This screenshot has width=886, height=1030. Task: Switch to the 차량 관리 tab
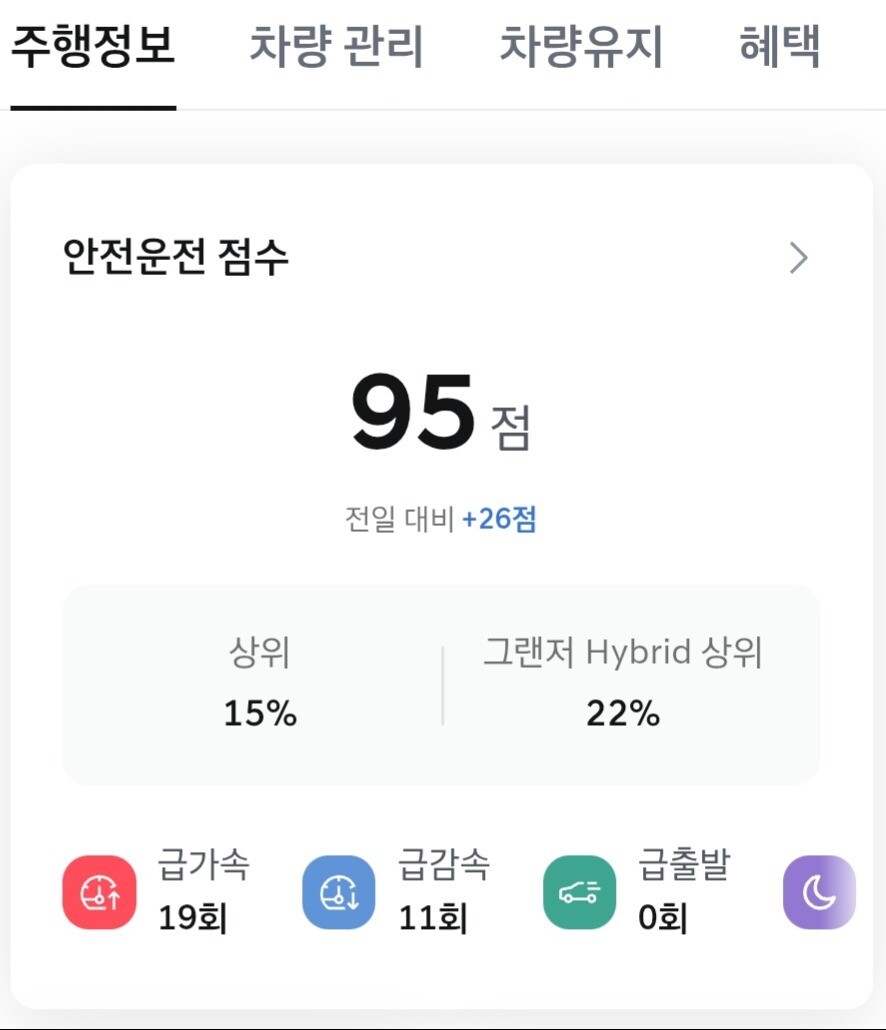click(x=336, y=46)
